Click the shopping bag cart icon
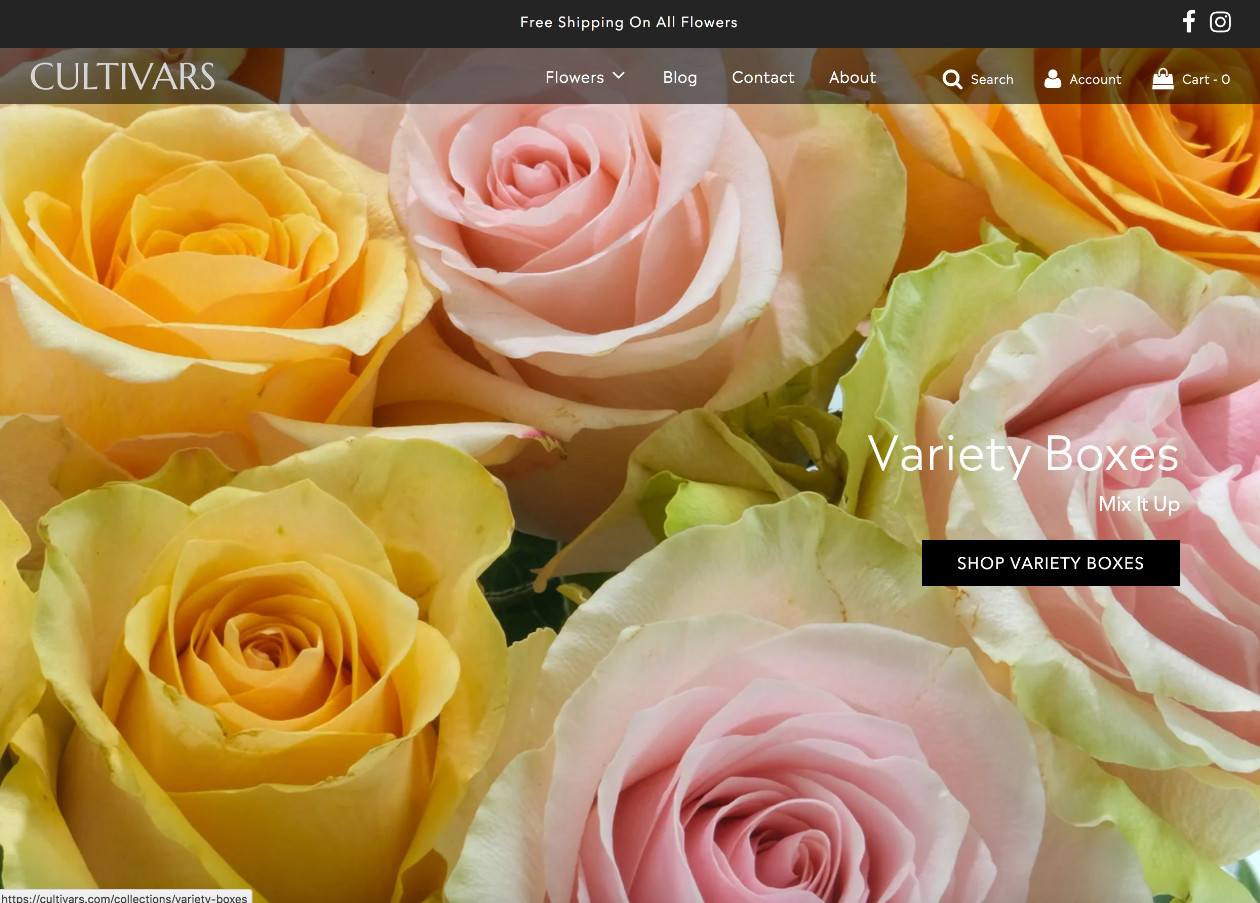The height and width of the screenshot is (903, 1260). [1162, 78]
